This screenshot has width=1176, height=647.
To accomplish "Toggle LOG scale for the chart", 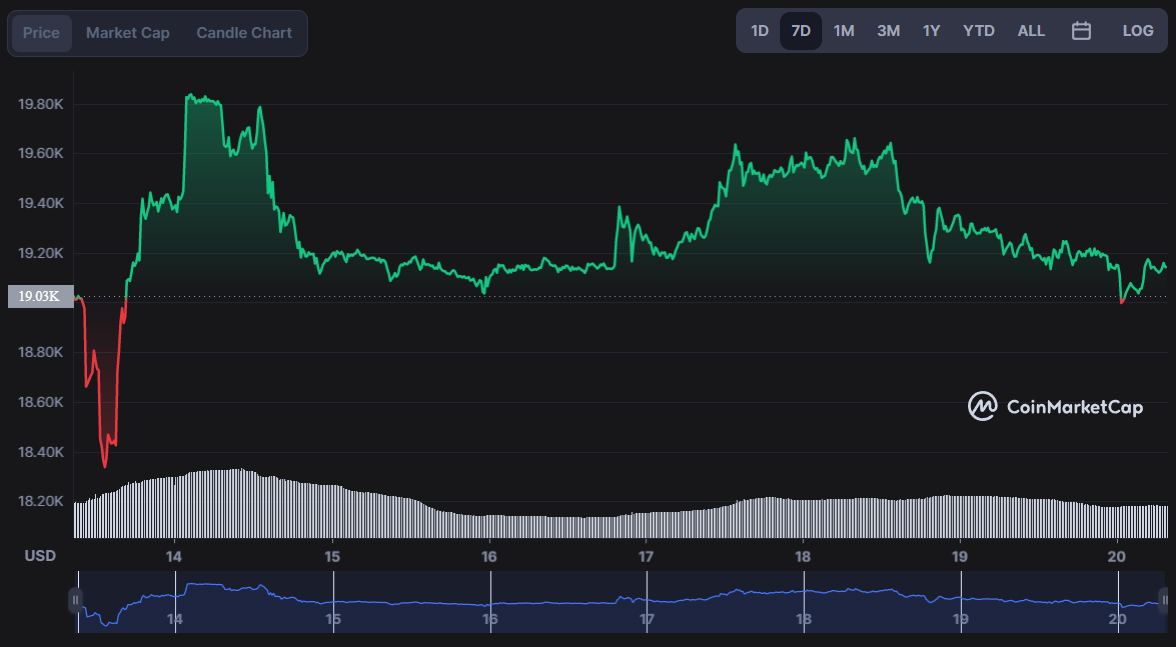I will (1138, 31).
